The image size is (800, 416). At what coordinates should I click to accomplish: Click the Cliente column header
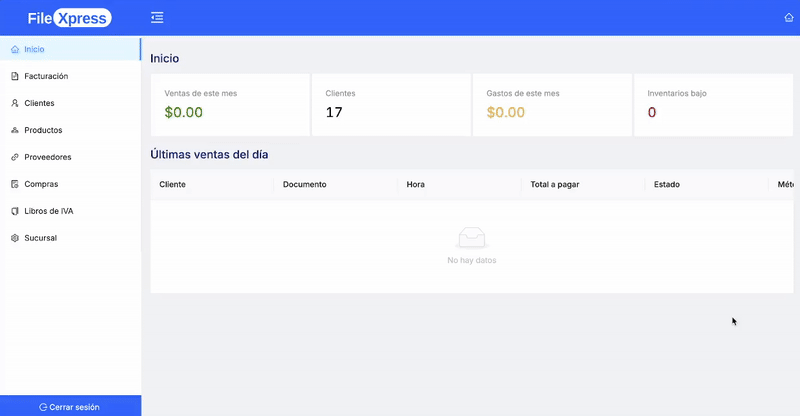coord(212,184)
